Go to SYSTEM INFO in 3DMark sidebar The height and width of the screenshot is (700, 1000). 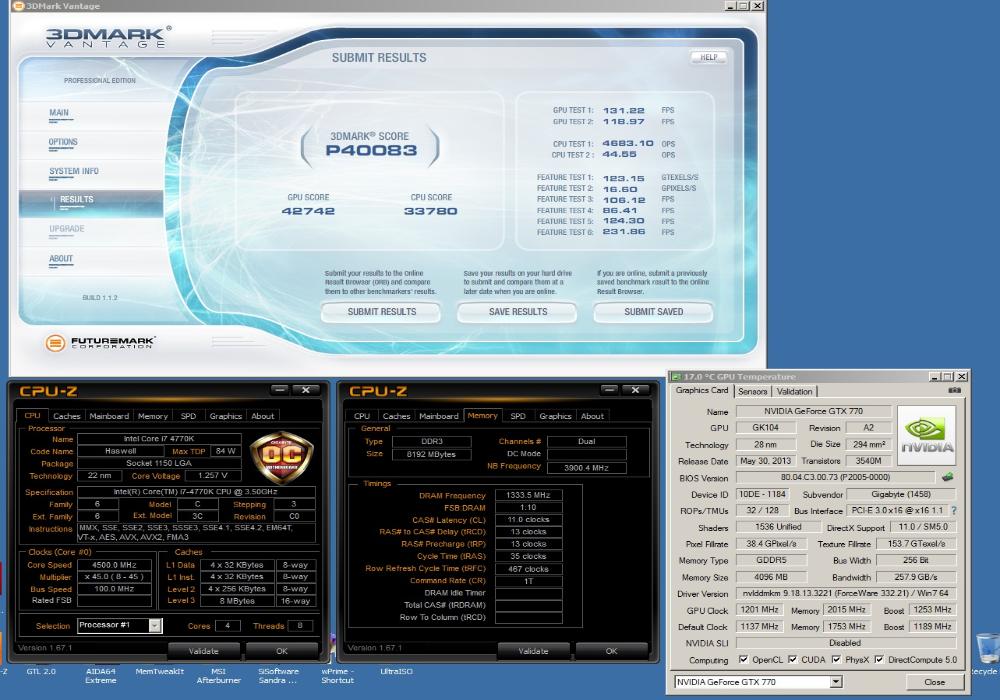click(x=74, y=171)
